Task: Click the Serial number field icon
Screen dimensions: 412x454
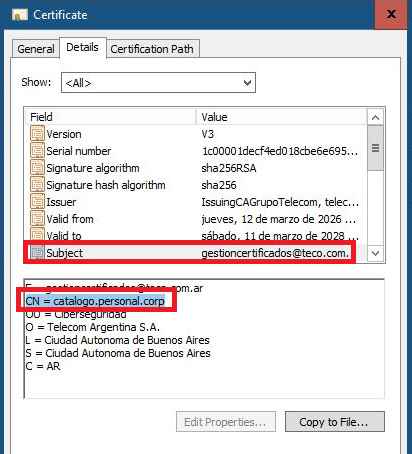Action: click(37, 151)
